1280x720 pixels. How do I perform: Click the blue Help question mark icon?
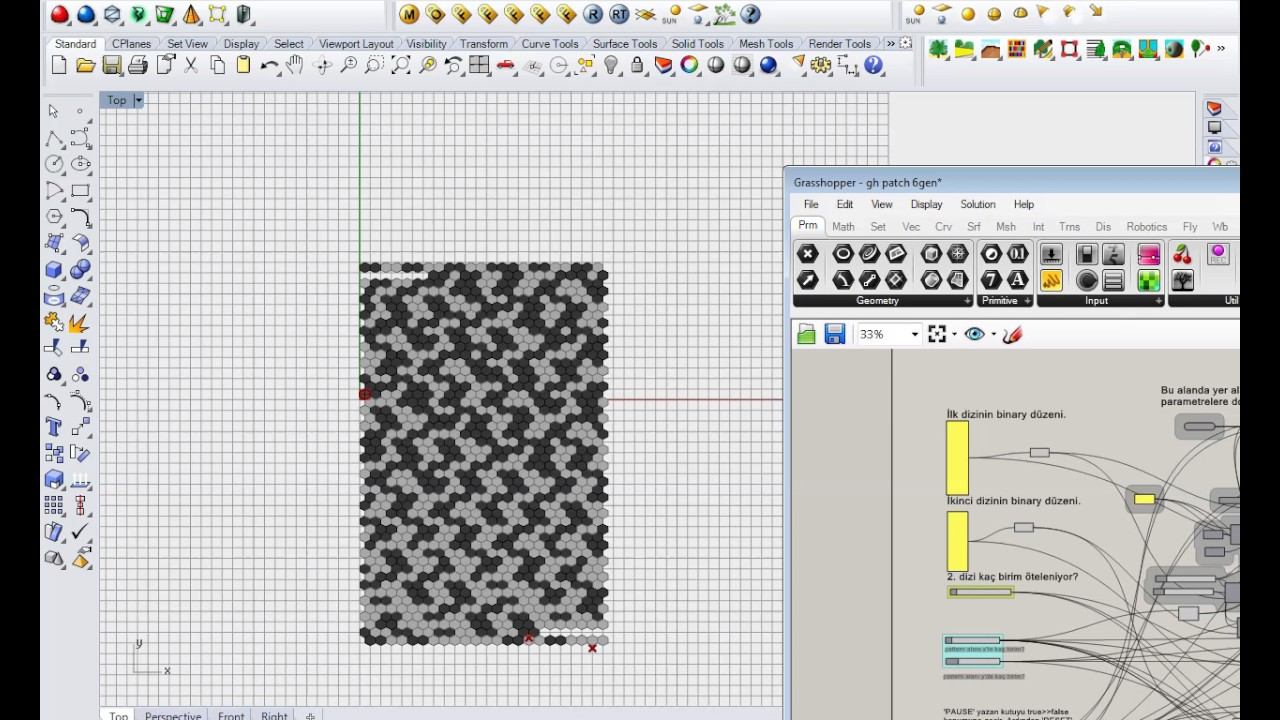(x=874, y=65)
